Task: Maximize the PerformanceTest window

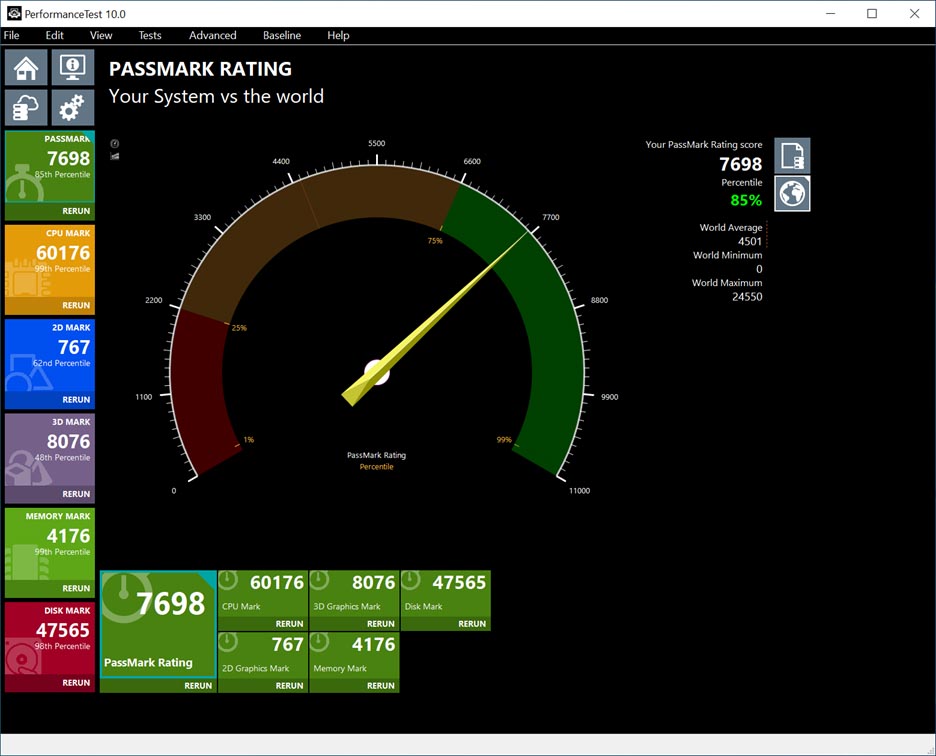Action: pyautogui.click(x=872, y=13)
